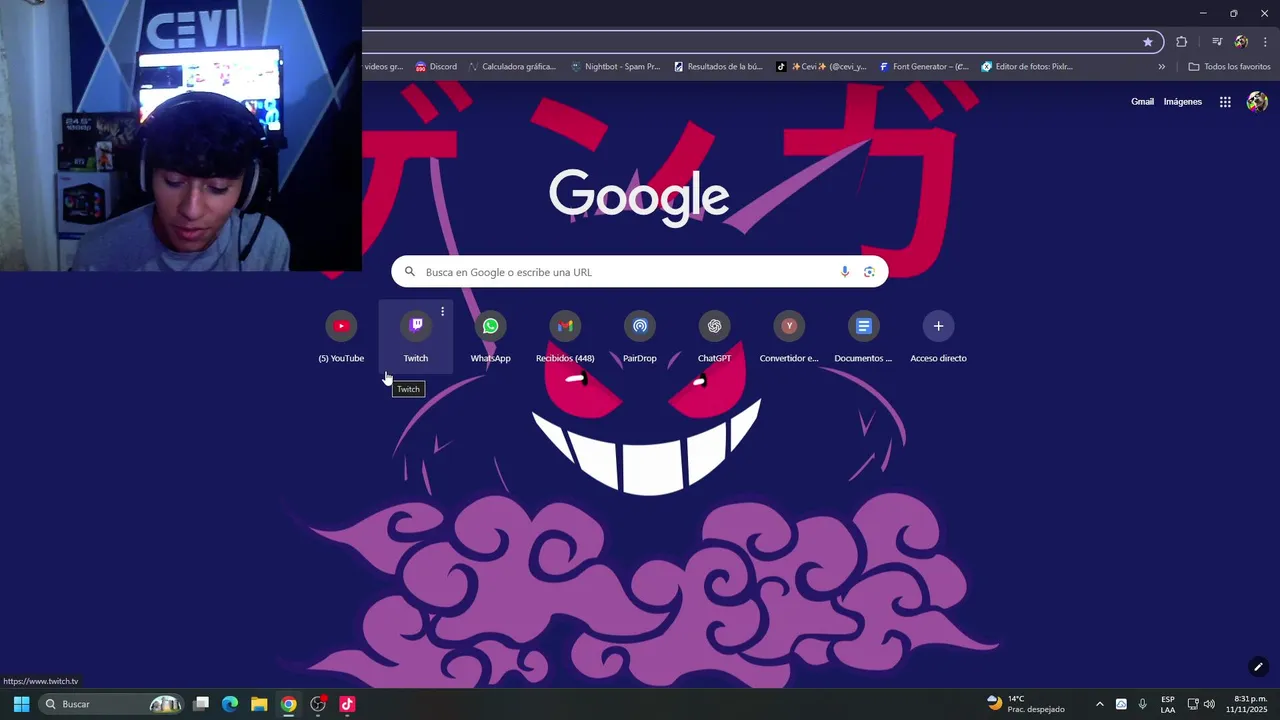This screenshot has width=1280, height=720.
Task: Open the Windows Start menu
Action: tap(21, 704)
